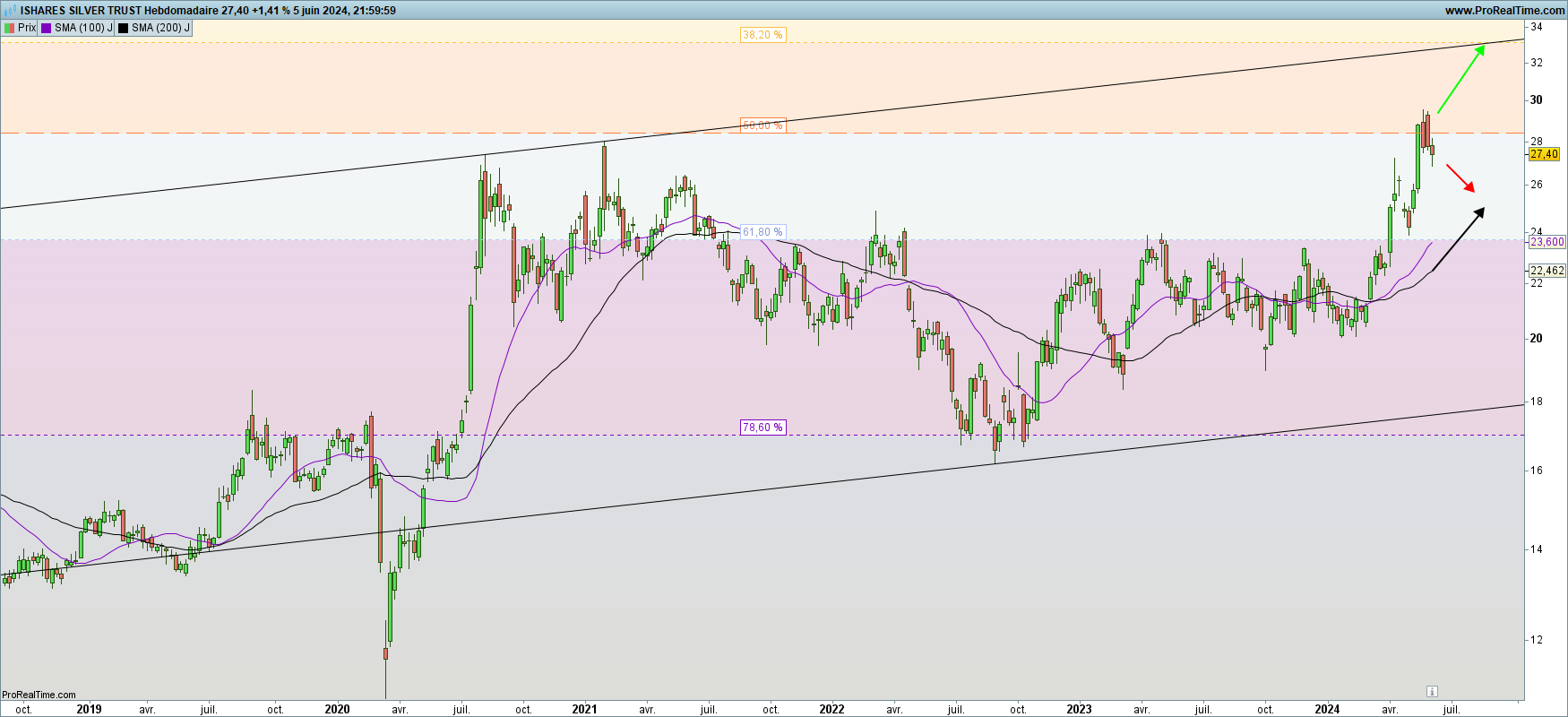The height and width of the screenshot is (717, 1568).
Task: Click the purple SMA (100) color swatch
Action: tap(46, 28)
